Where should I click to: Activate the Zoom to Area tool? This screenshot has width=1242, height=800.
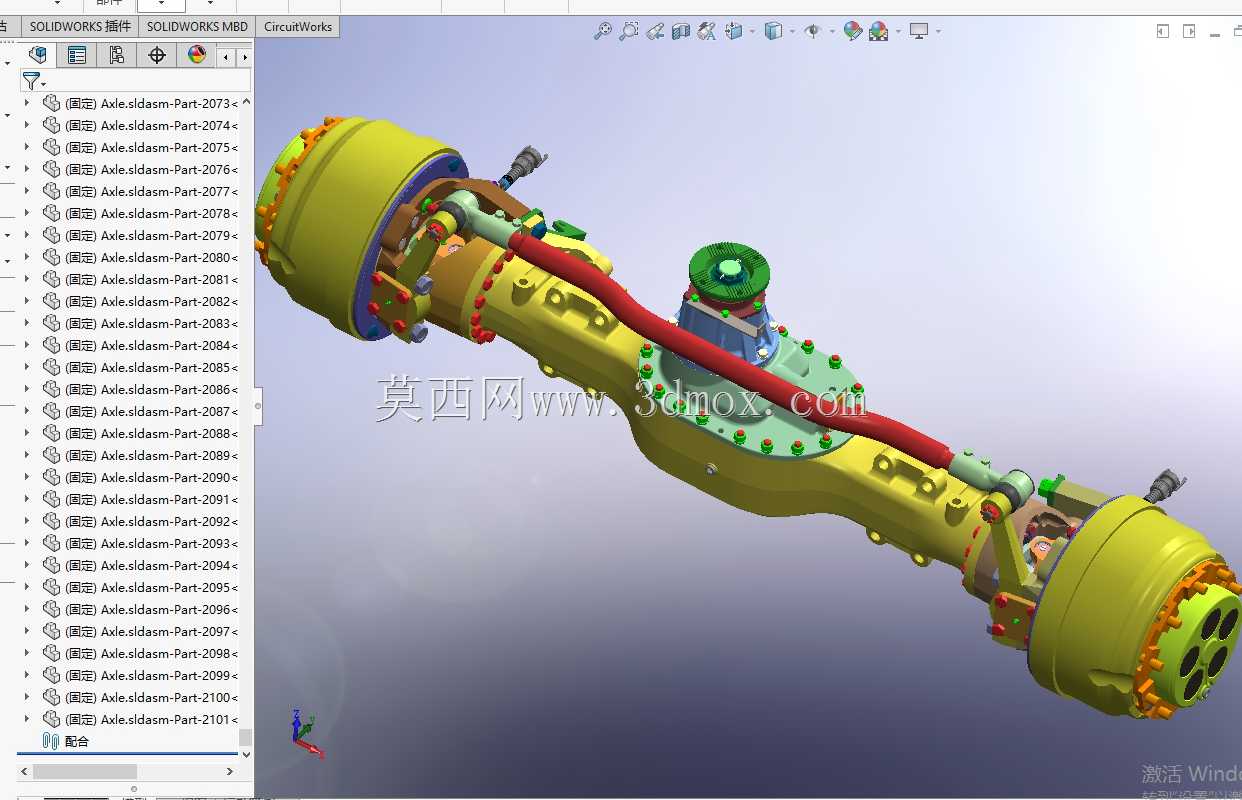coord(628,31)
